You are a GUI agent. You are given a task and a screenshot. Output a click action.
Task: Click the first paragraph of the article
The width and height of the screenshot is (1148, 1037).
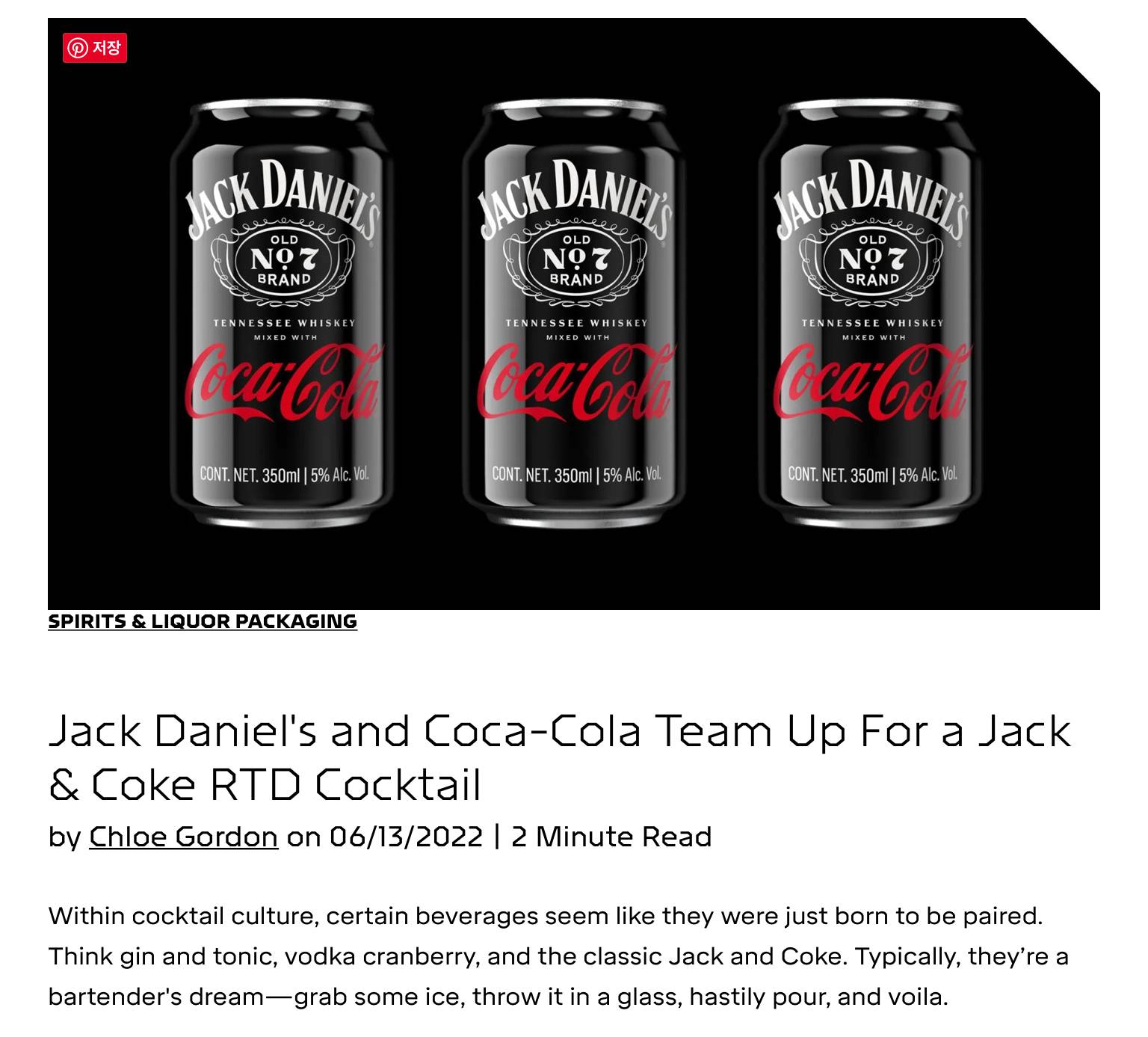coord(558,956)
